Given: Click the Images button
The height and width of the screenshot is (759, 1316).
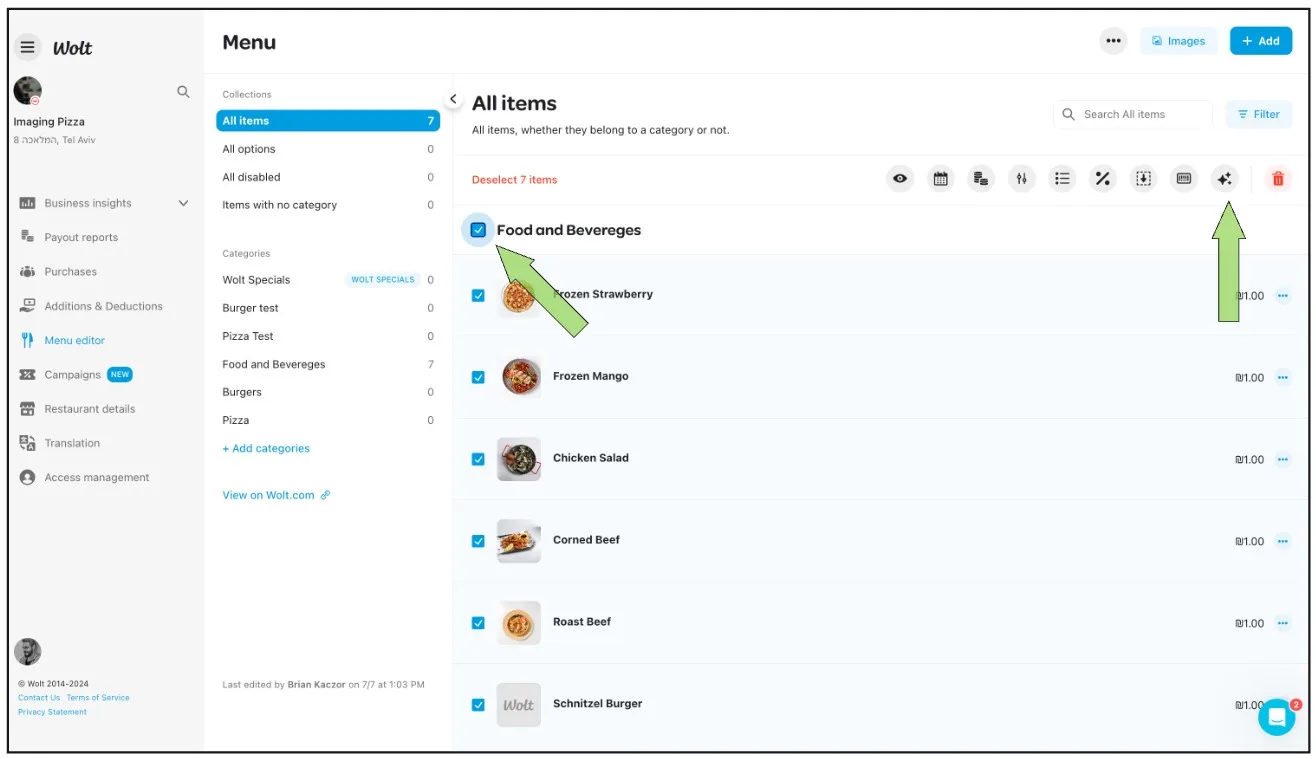Looking at the screenshot, I should 1178,41.
